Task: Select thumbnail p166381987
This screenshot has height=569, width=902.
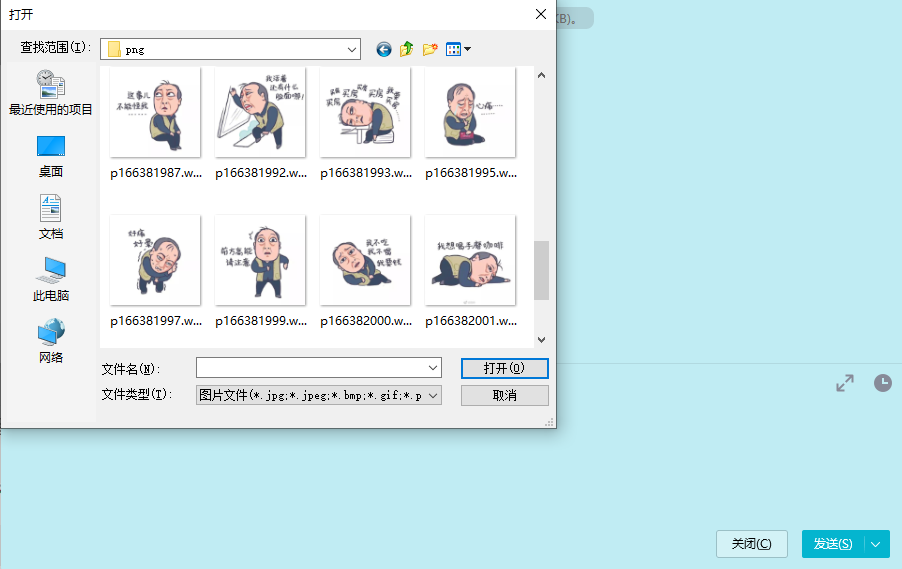Action: point(155,112)
